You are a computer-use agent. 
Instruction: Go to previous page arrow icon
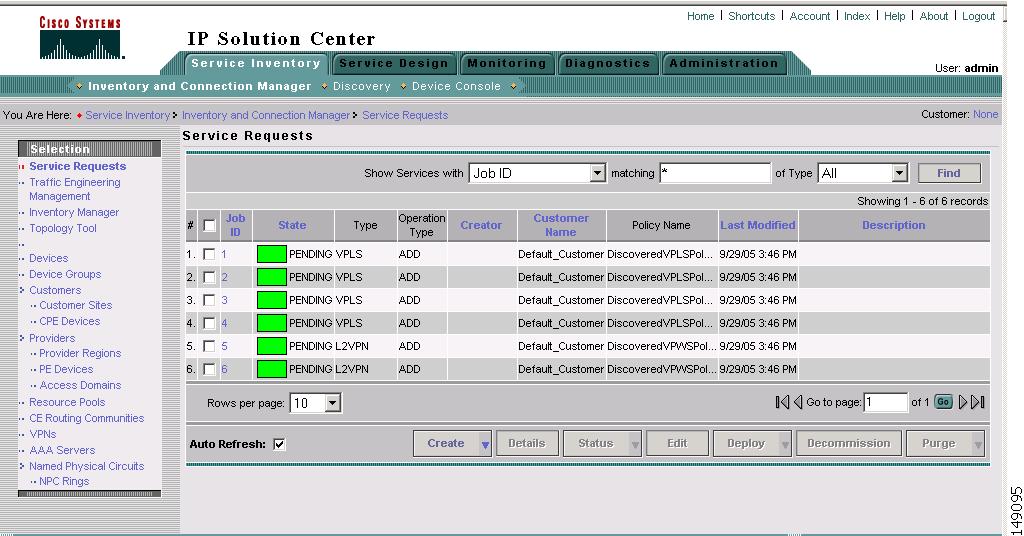click(797, 402)
